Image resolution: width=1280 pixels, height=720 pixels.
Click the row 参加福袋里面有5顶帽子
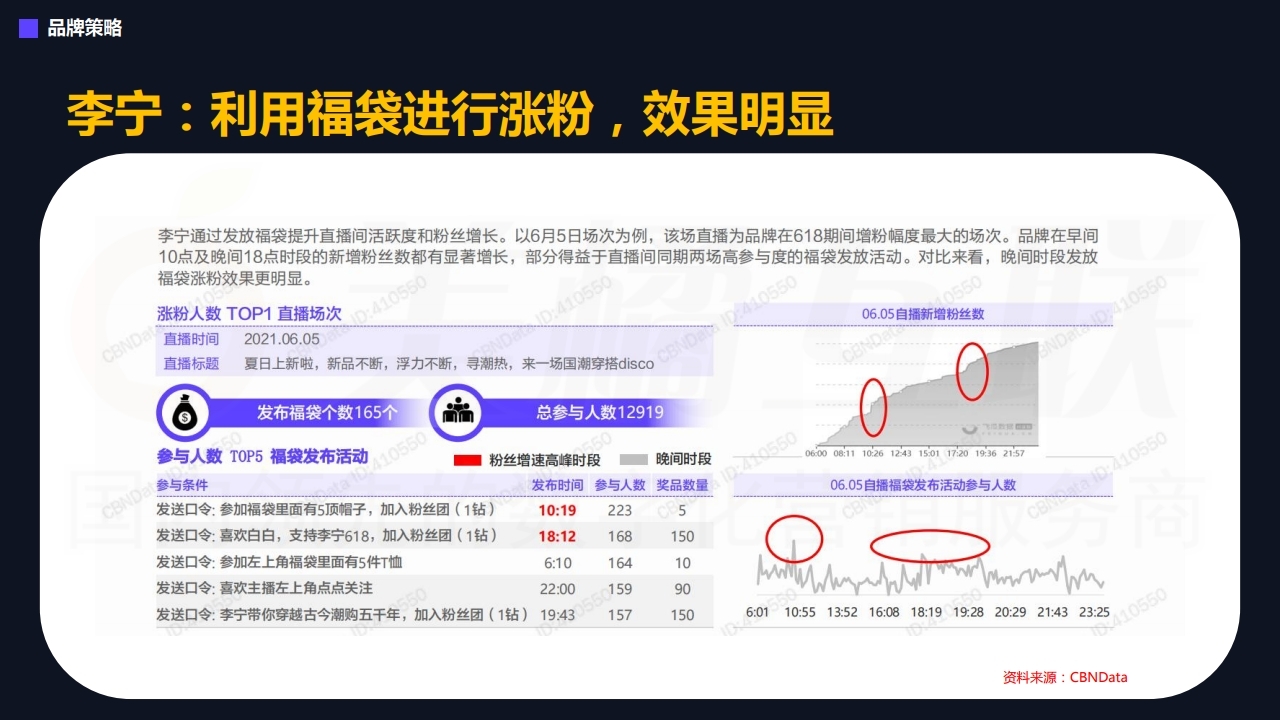point(434,510)
